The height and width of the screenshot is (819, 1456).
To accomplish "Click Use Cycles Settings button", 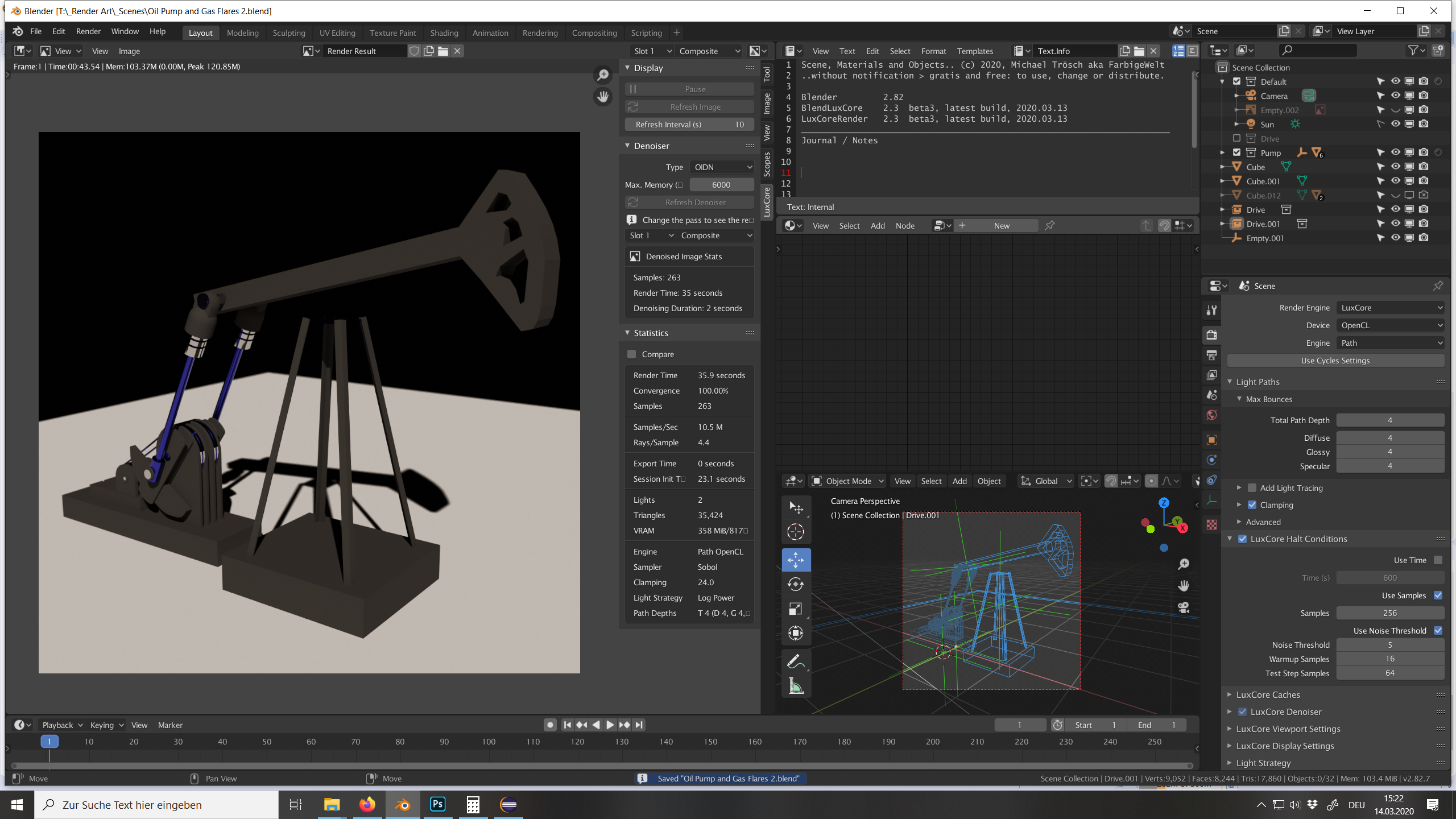I will (1335, 361).
